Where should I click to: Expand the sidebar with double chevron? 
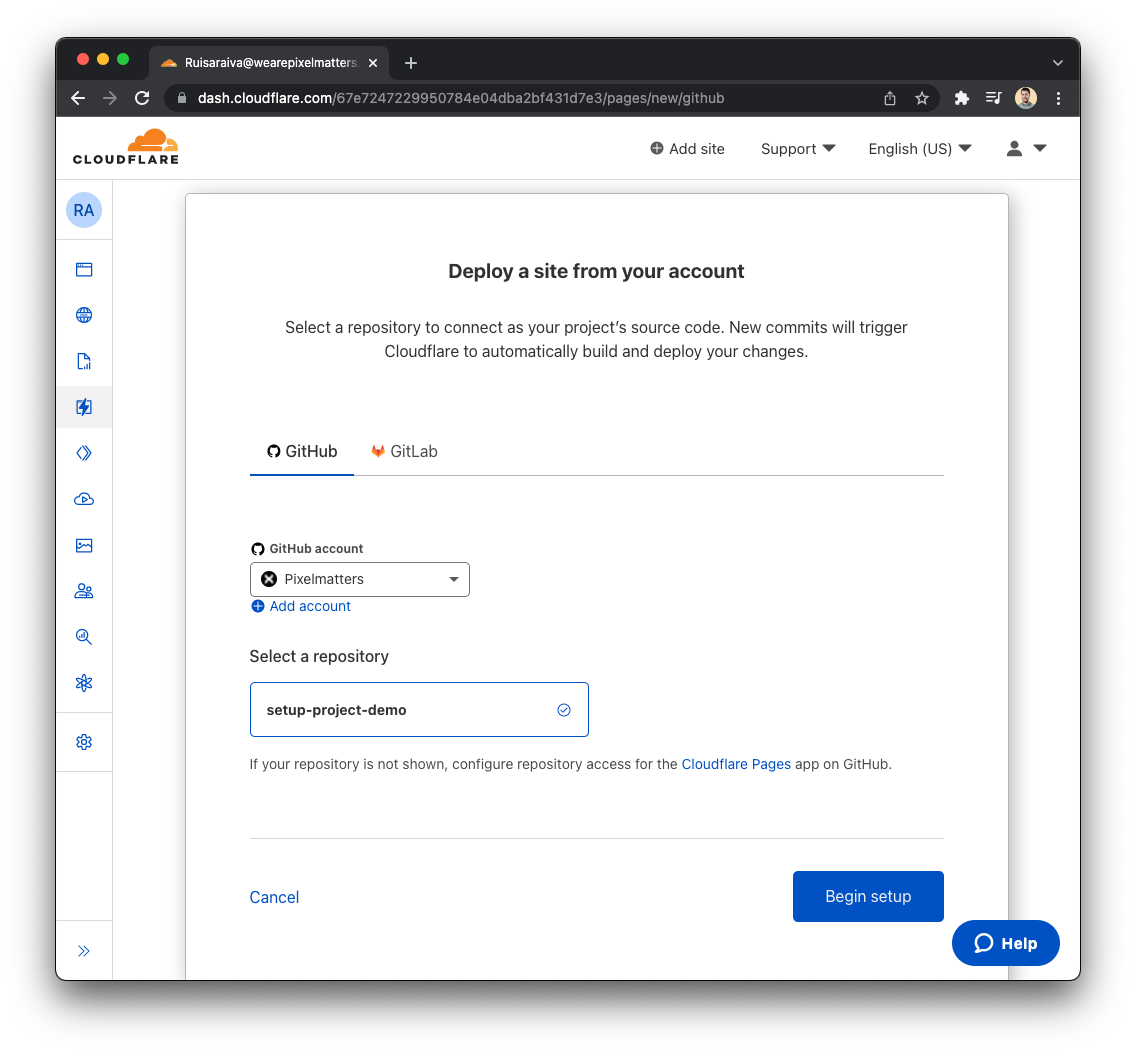tap(84, 951)
